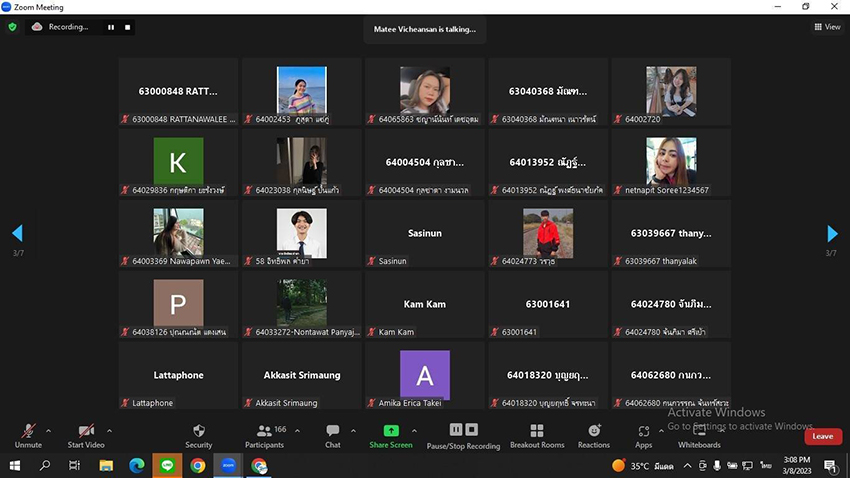Expand arrow next to Participants
The width and height of the screenshot is (850, 478).
[297, 431]
